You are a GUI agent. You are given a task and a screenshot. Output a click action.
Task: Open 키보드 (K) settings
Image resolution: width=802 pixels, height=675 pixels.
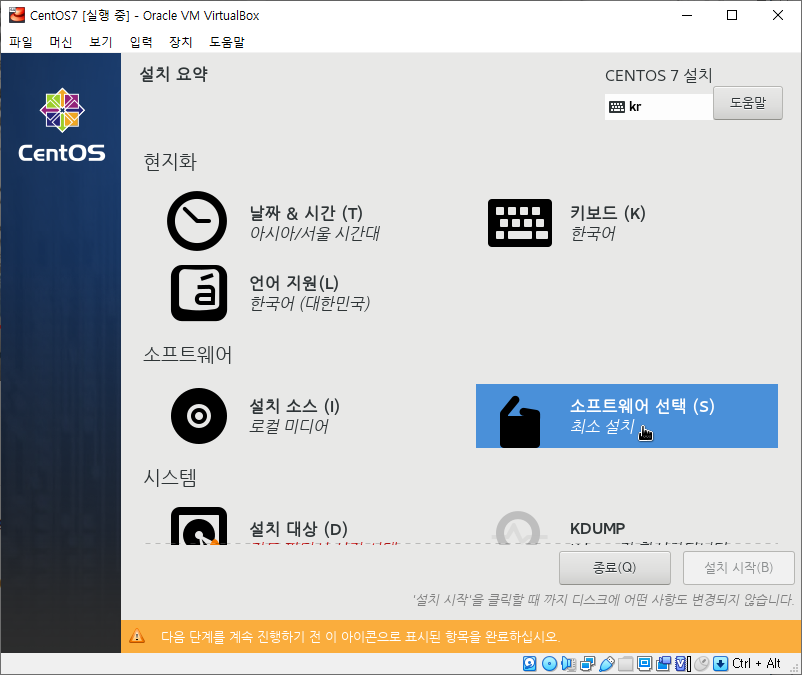608,213
